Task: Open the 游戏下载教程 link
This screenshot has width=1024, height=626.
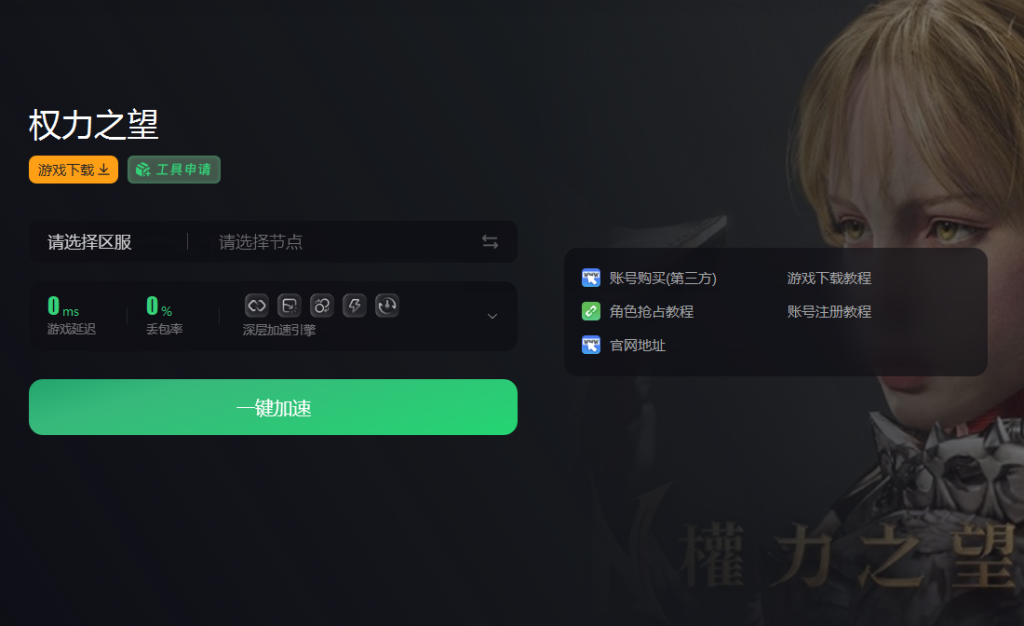Action: [x=829, y=278]
